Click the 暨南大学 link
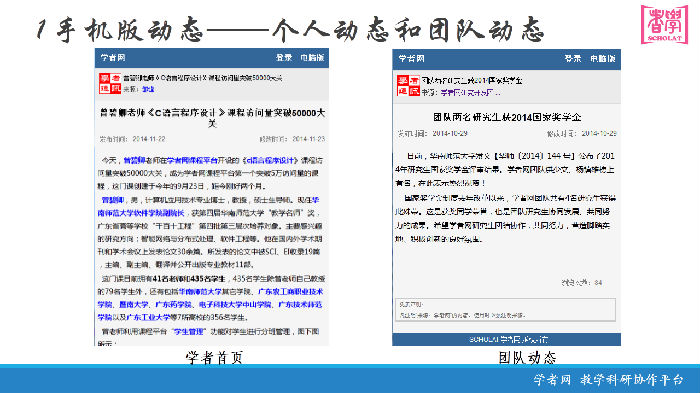 pos(133,305)
